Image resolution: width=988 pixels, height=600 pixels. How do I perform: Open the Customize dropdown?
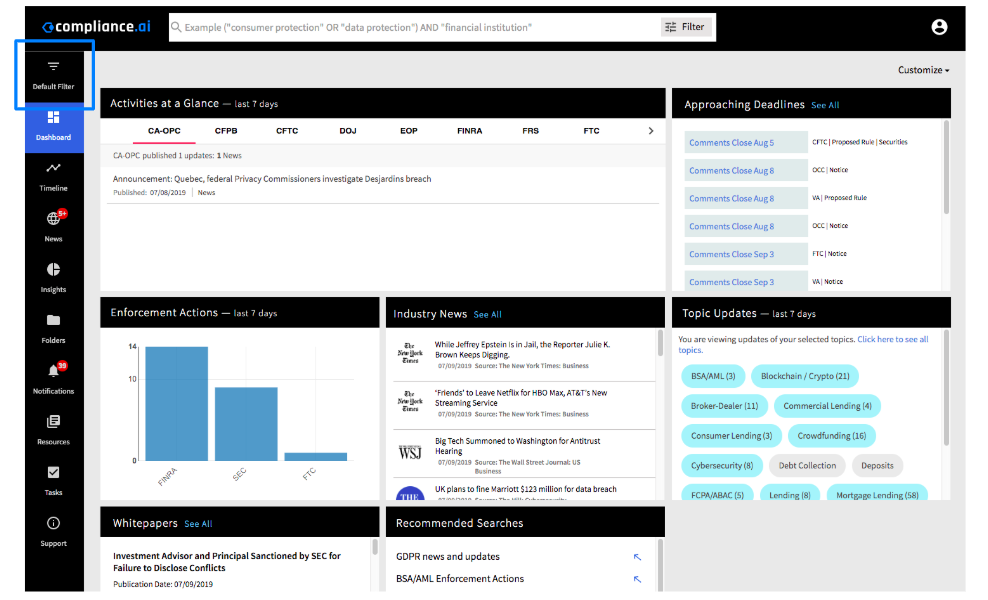point(923,70)
